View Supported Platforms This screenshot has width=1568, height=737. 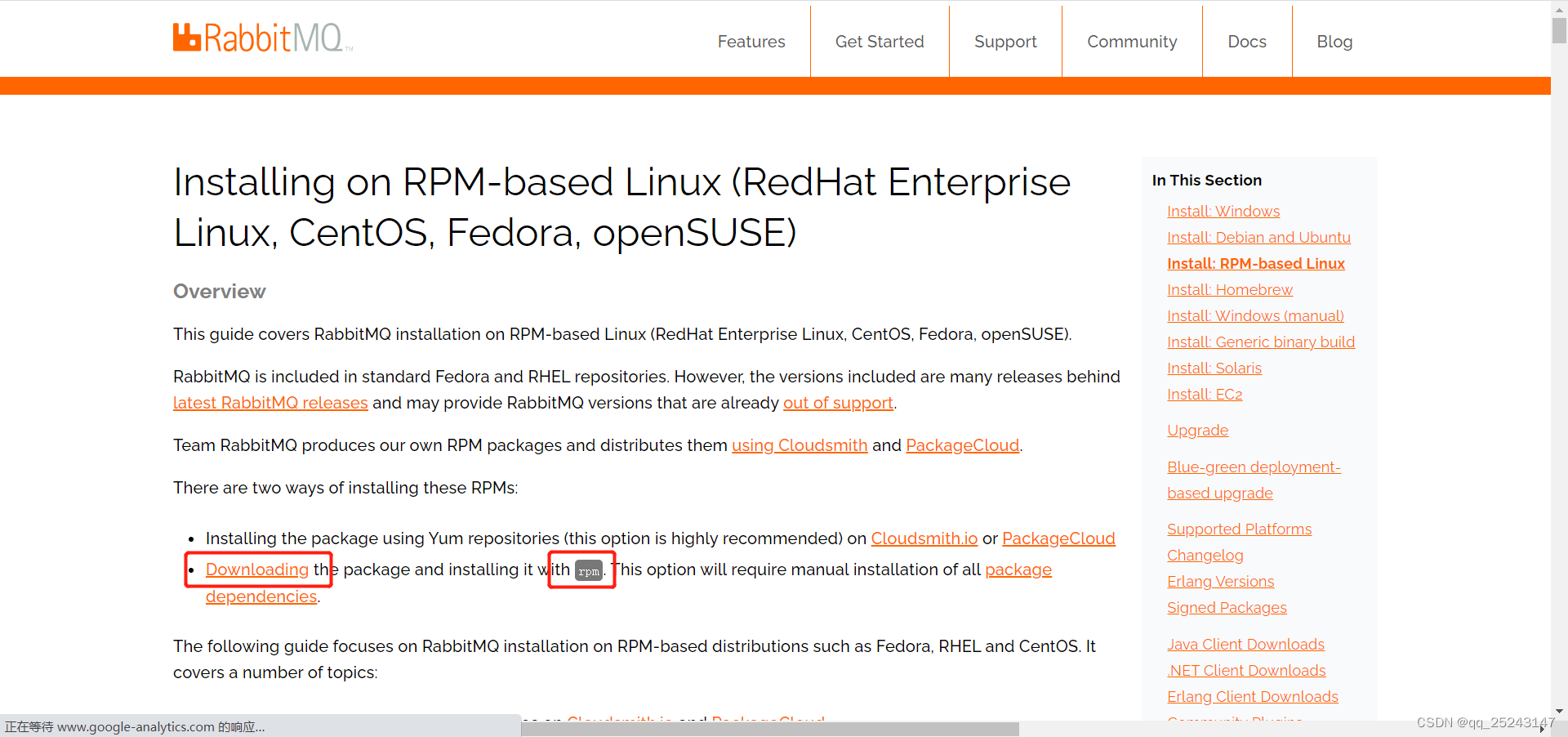[x=1239, y=529]
